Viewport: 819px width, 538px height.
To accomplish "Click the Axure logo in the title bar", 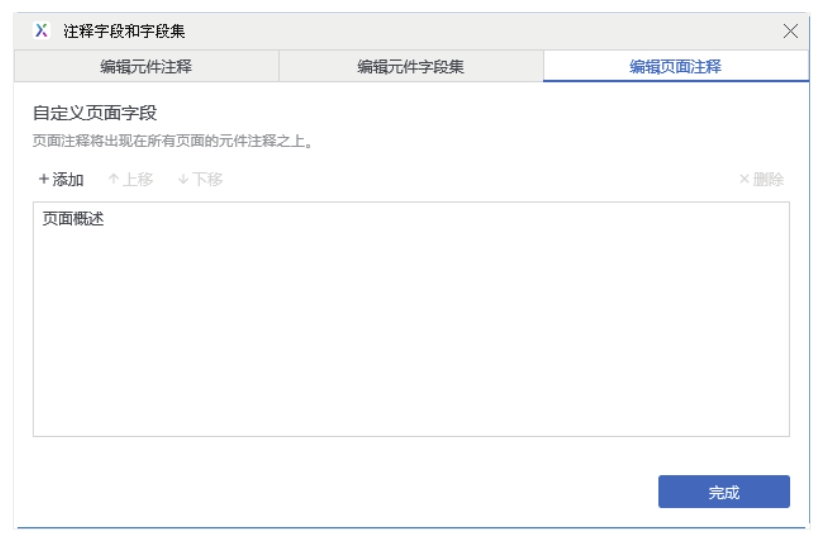I will [x=41, y=31].
